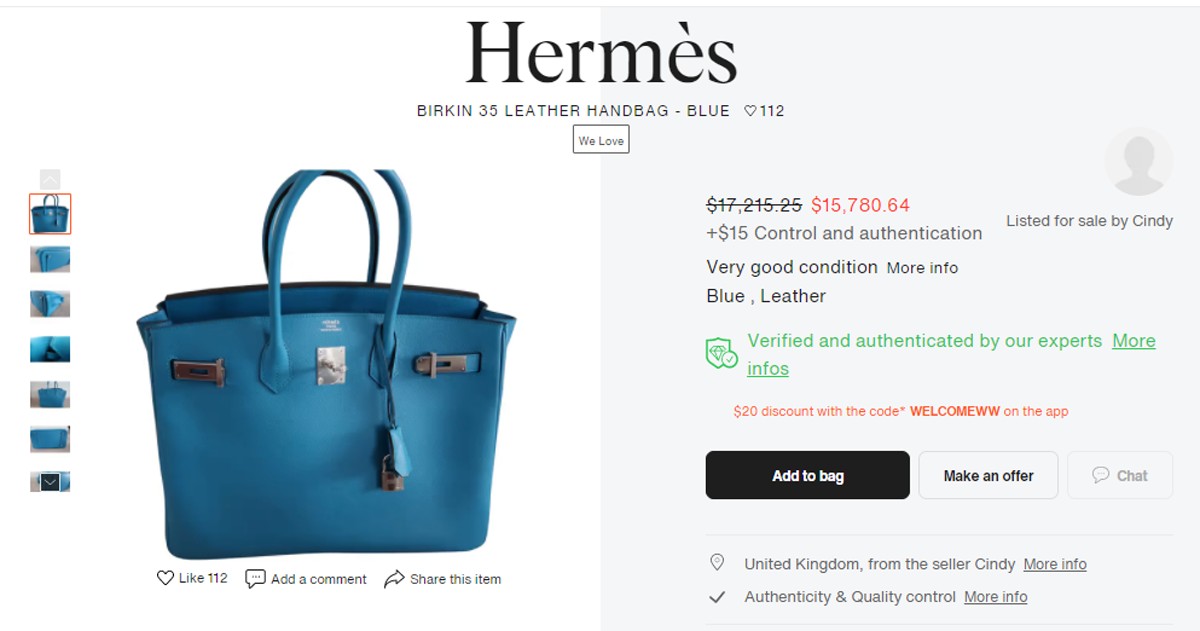The width and height of the screenshot is (1200, 631).
Task: Click the seller Cindy avatar icon
Action: (x=1139, y=162)
